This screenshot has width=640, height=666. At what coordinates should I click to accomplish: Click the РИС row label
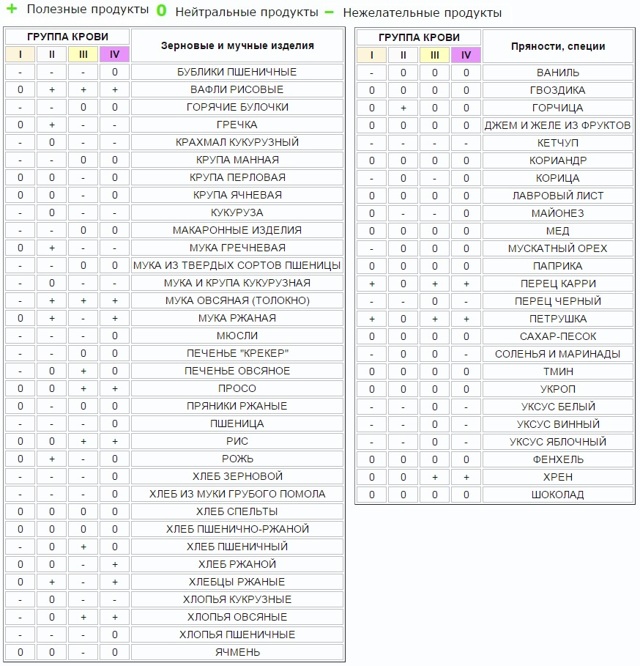tap(237, 441)
